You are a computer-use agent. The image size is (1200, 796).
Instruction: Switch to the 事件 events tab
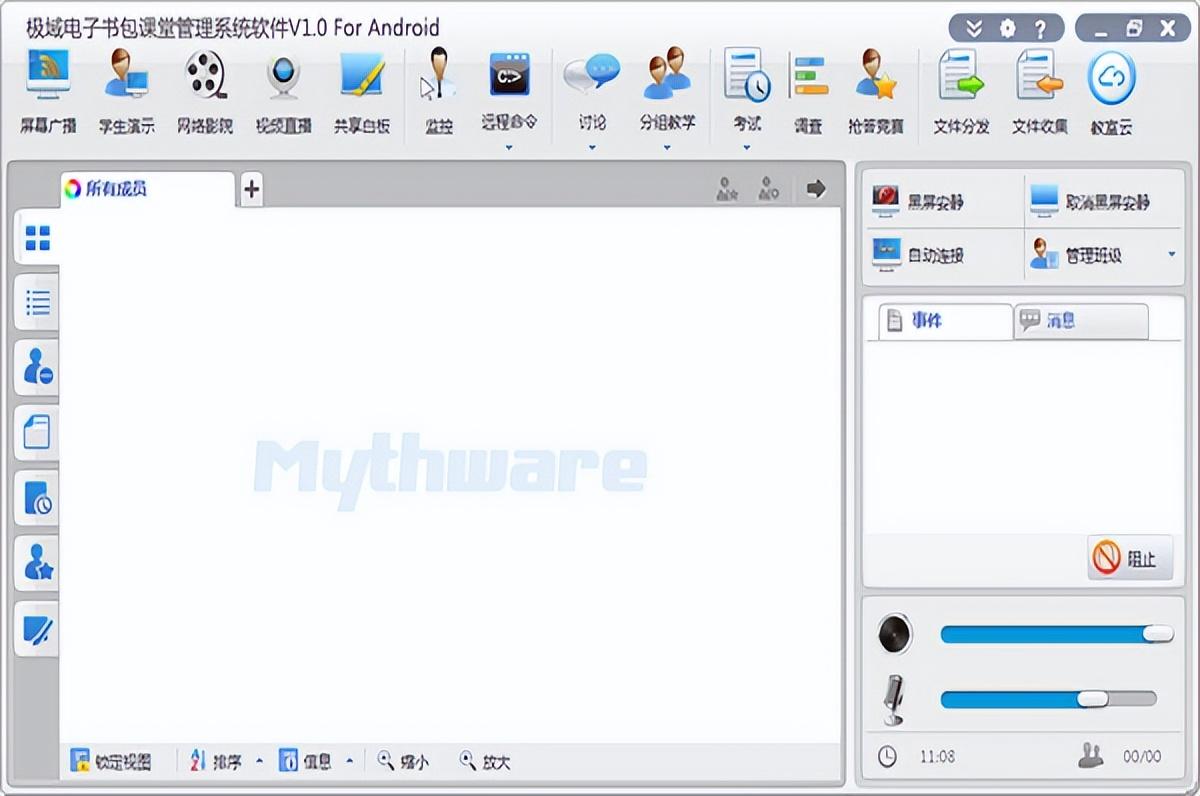tap(945, 321)
